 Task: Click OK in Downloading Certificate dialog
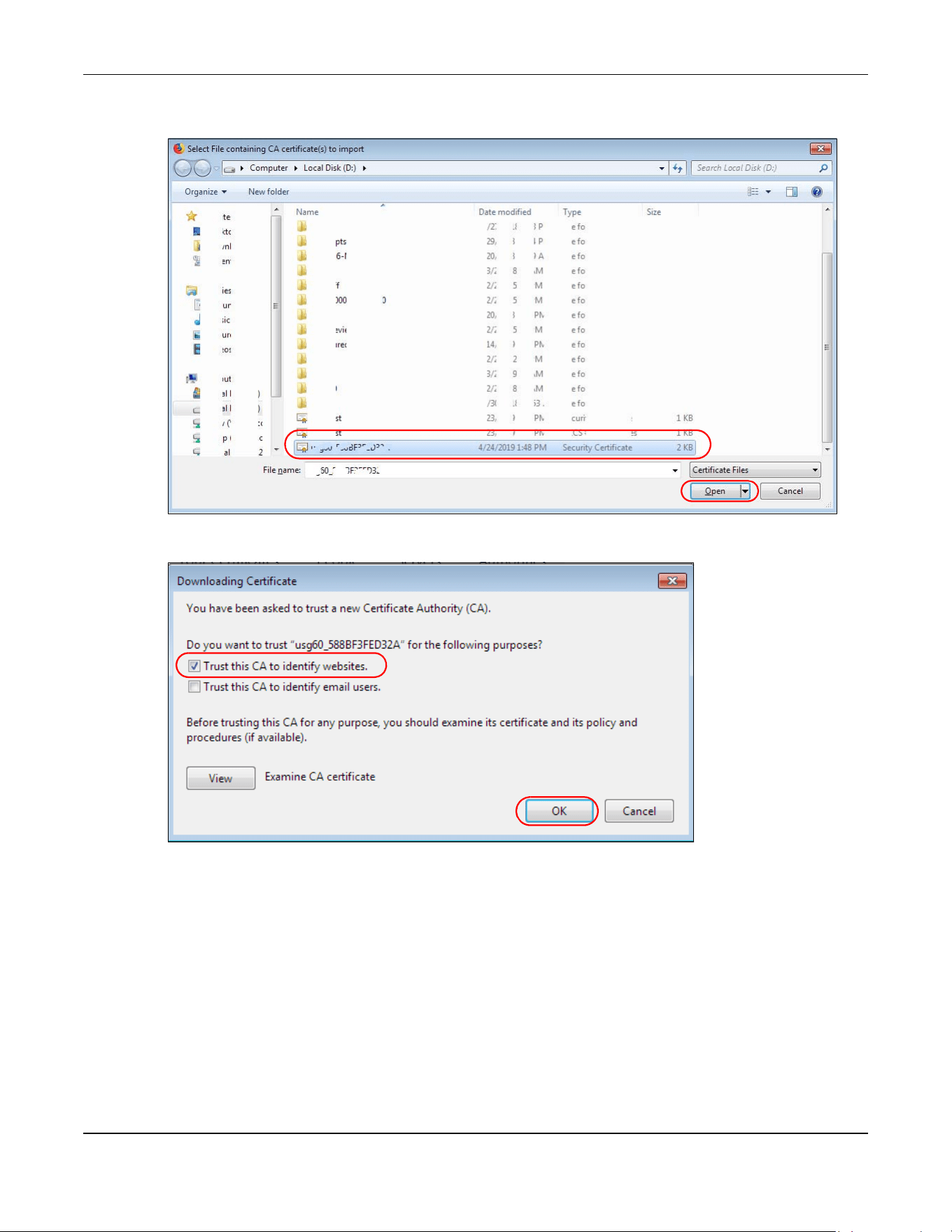coord(559,811)
